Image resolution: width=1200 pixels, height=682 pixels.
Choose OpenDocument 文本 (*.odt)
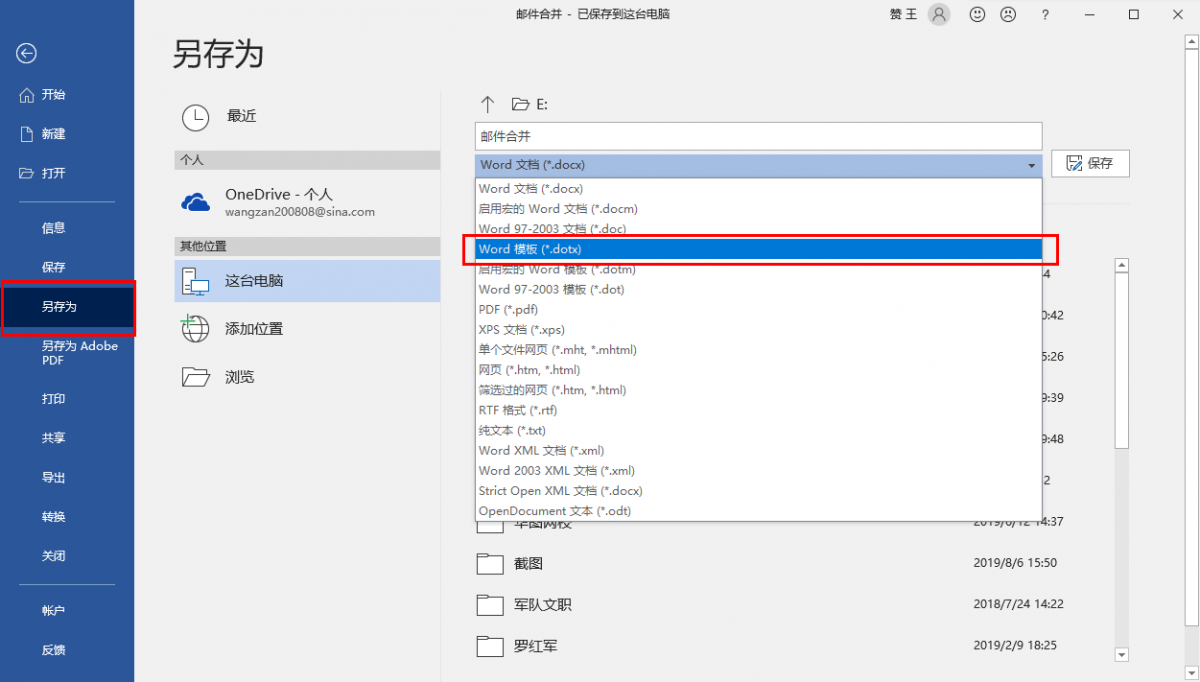[759, 511]
